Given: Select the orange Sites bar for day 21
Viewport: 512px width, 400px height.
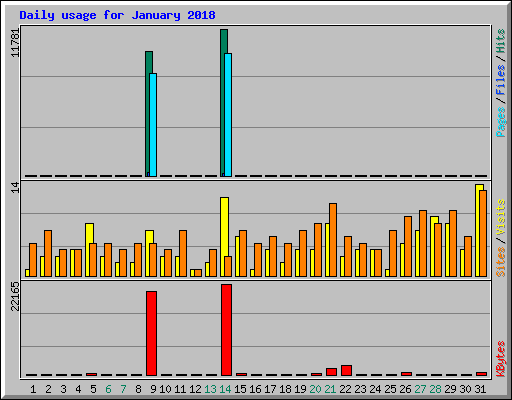Looking at the screenshot, I should (333, 240).
